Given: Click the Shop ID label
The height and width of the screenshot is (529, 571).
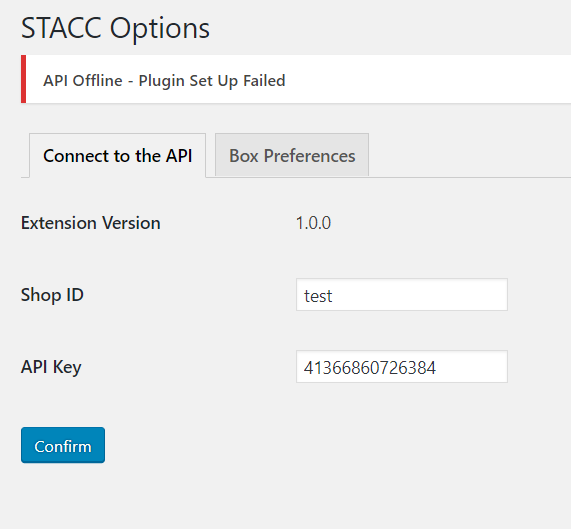Looking at the screenshot, I should click(x=52, y=295).
